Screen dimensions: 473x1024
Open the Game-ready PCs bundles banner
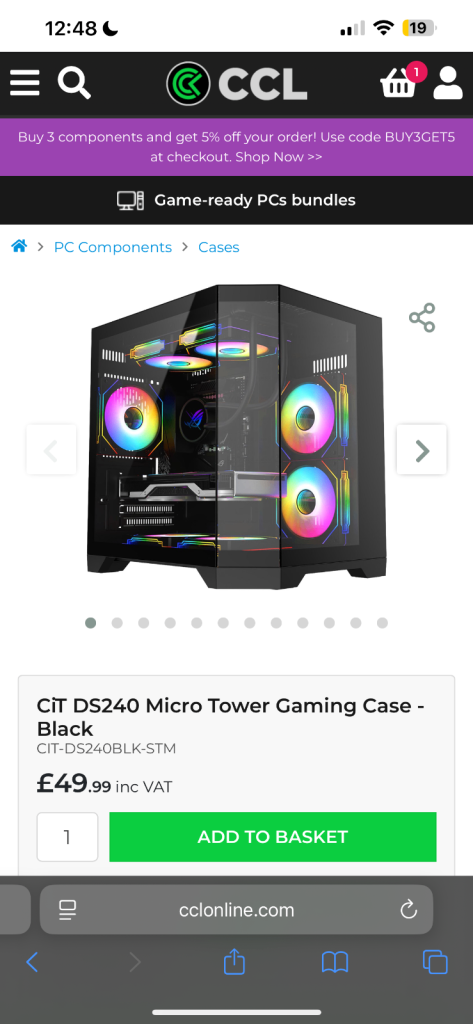[236, 200]
